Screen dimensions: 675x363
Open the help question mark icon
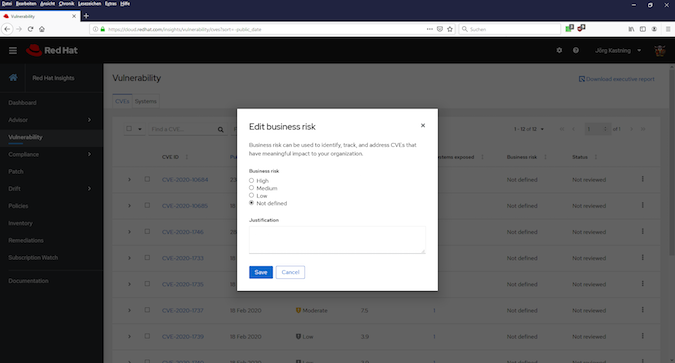[576, 50]
